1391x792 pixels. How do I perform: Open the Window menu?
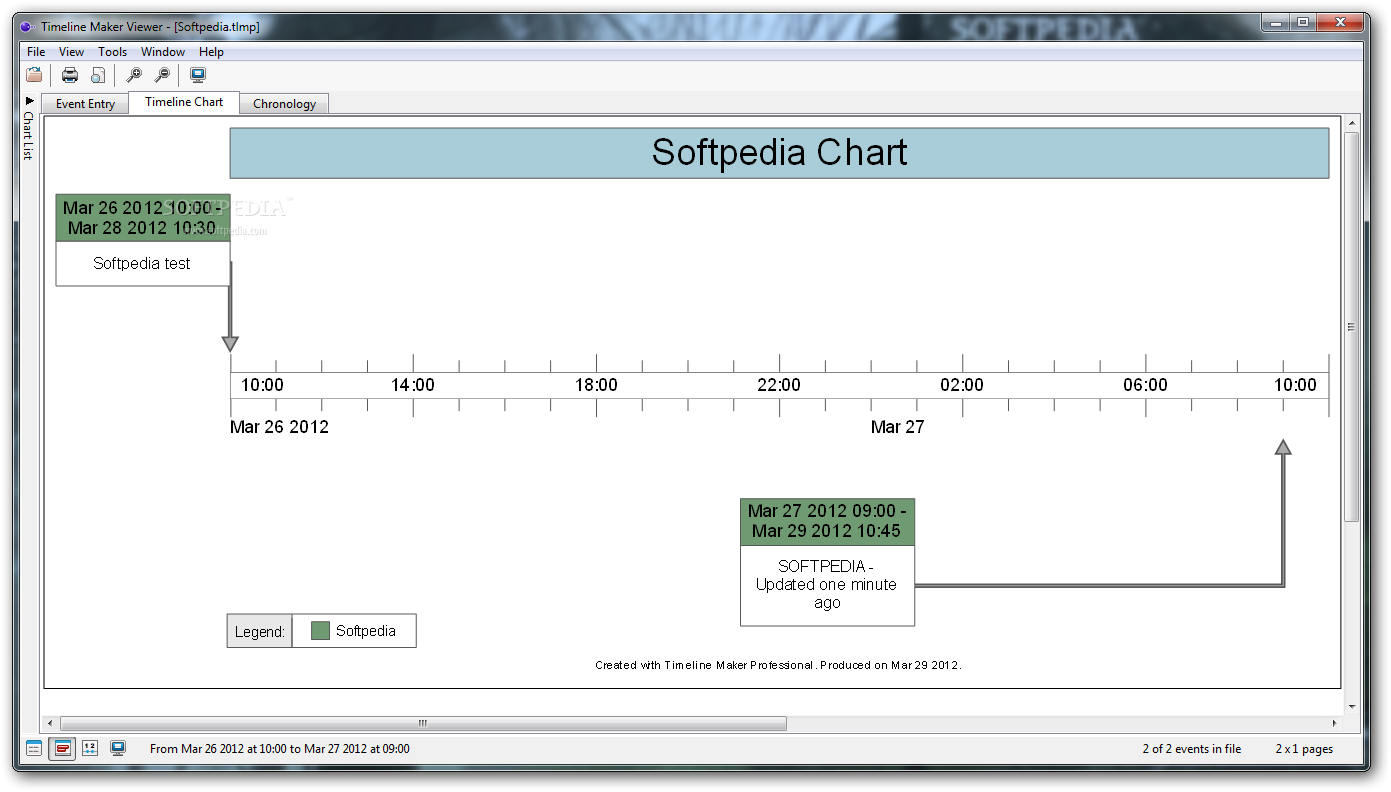point(162,51)
